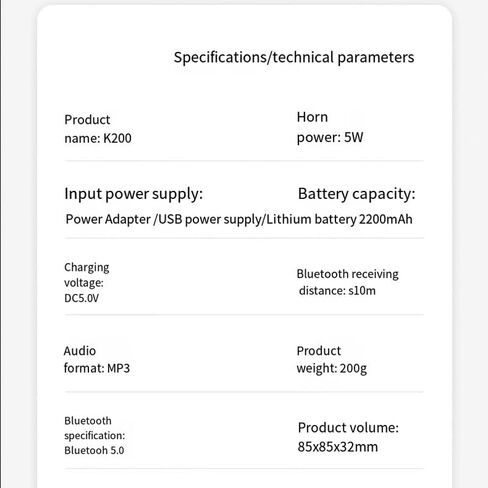Click the Horn power: 5W entry
The width and height of the screenshot is (488, 488).
pos(330,127)
